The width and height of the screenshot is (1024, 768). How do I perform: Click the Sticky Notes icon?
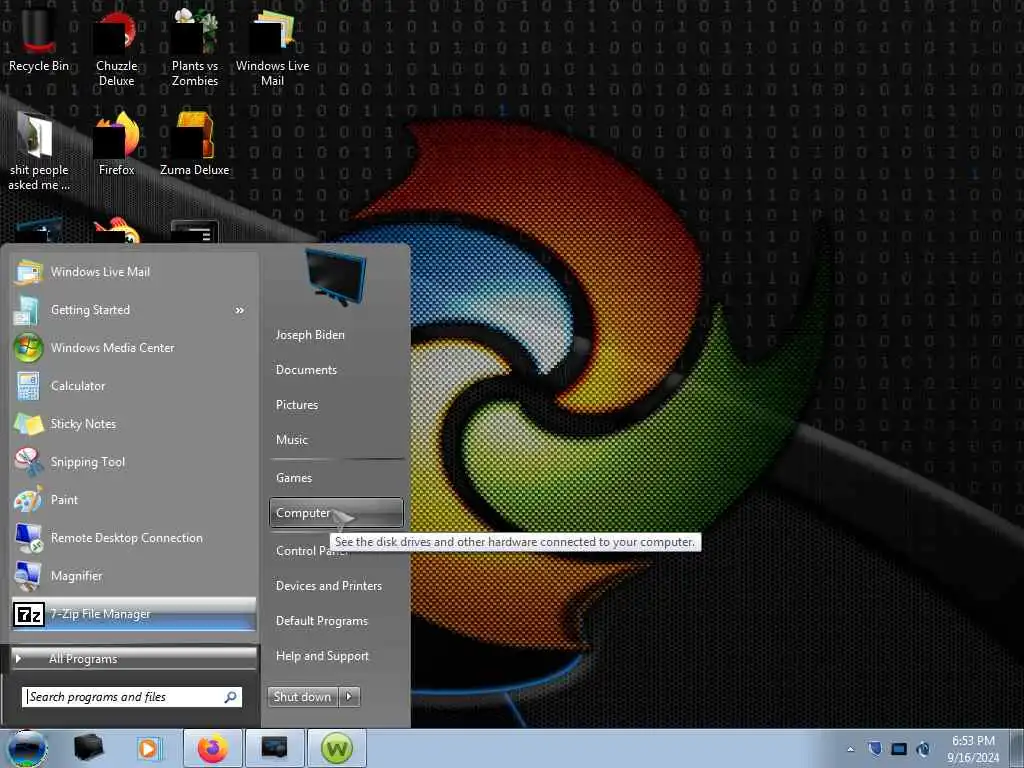tap(28, 424)
